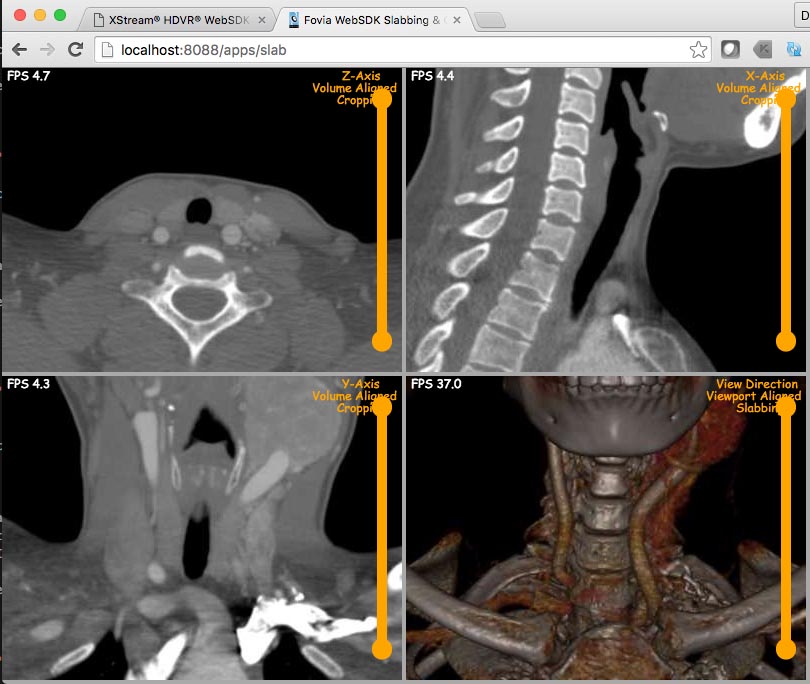The height and width of the screenshot is (684, 810).
Task: Reload the current page
Action: click(x=75, y=49)
